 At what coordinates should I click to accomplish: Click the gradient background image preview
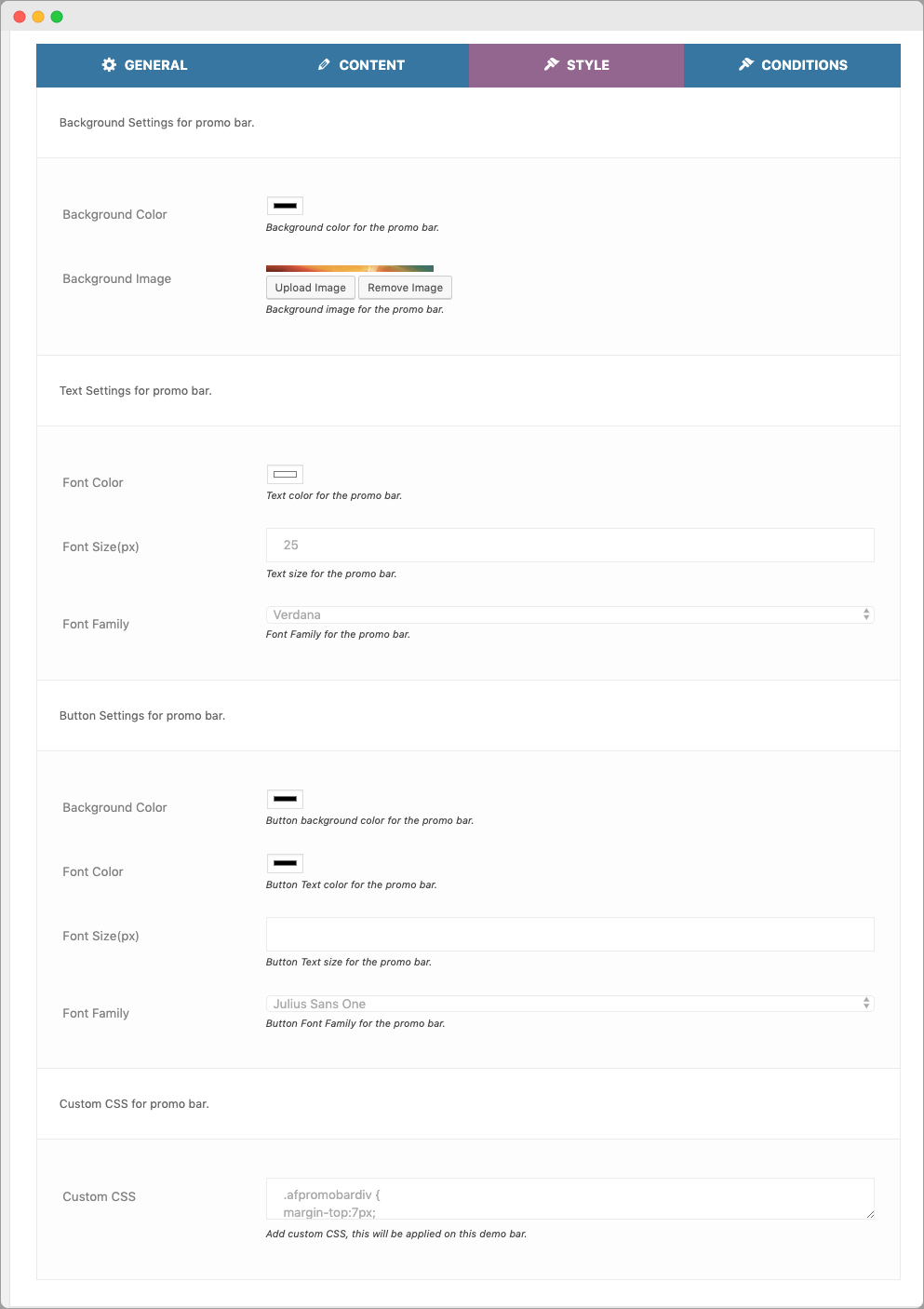(349, 268)
